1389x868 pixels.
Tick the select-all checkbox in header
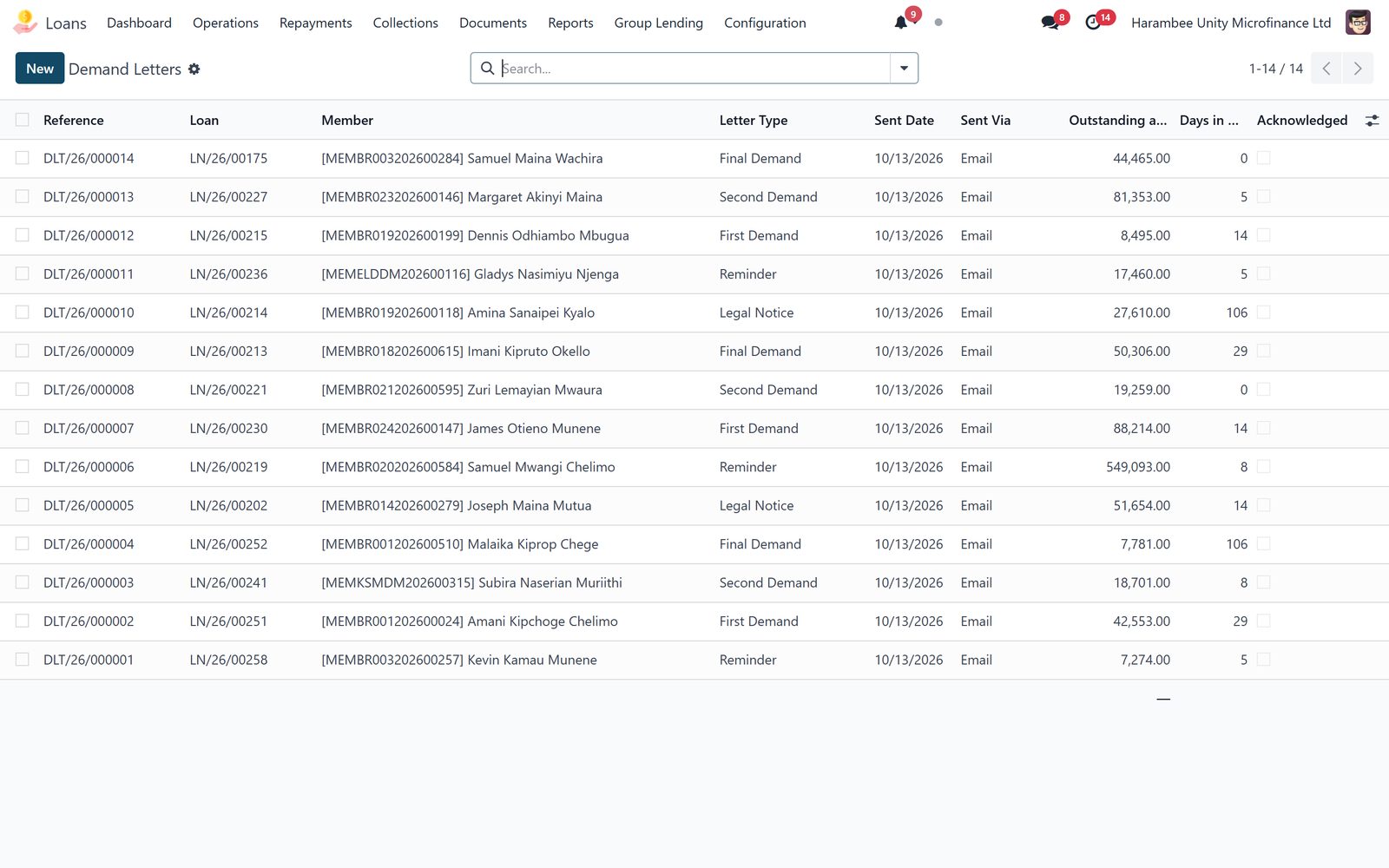(23, 120)
